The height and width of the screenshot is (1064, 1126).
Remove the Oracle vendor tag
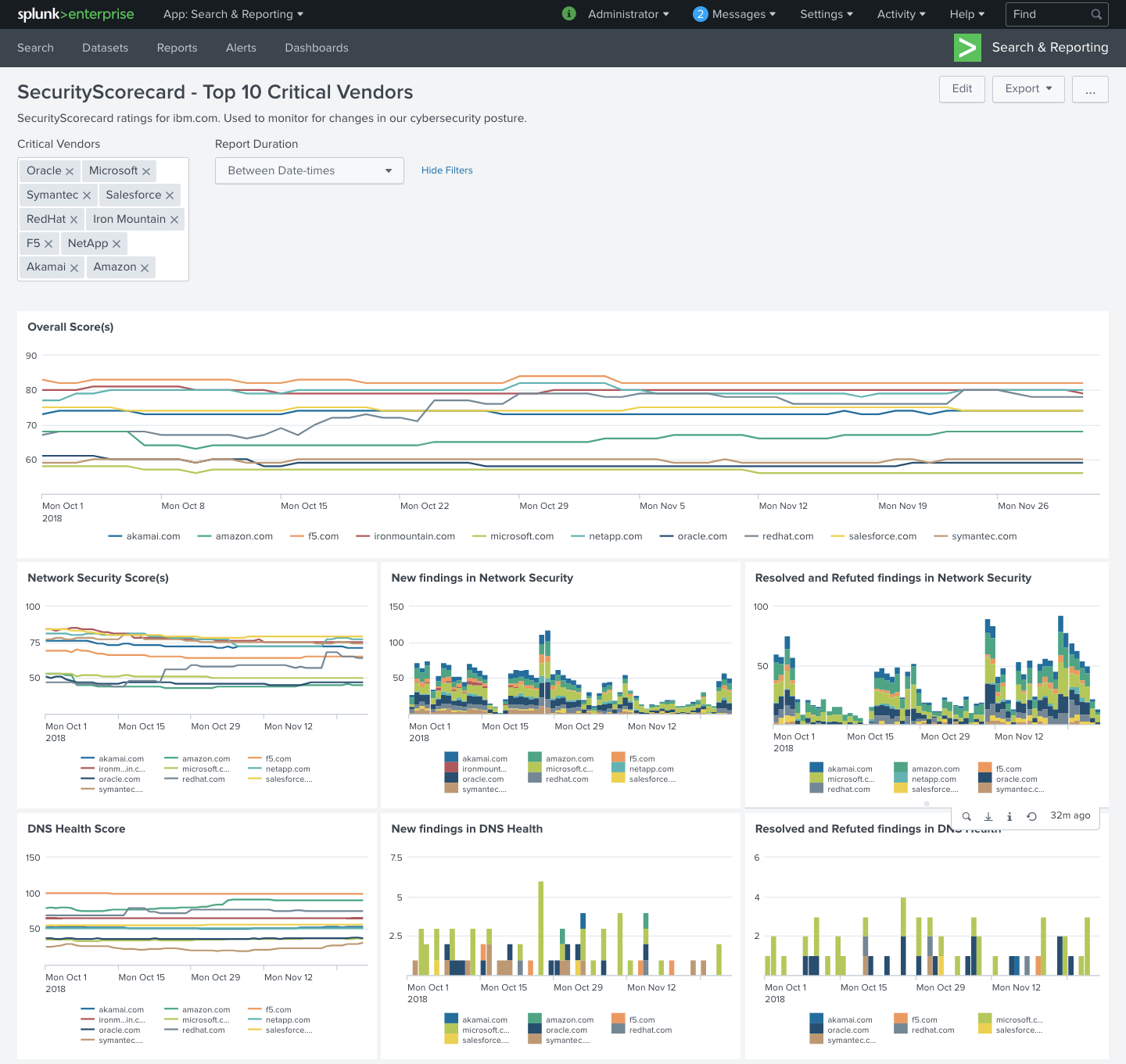pos(70,171)
